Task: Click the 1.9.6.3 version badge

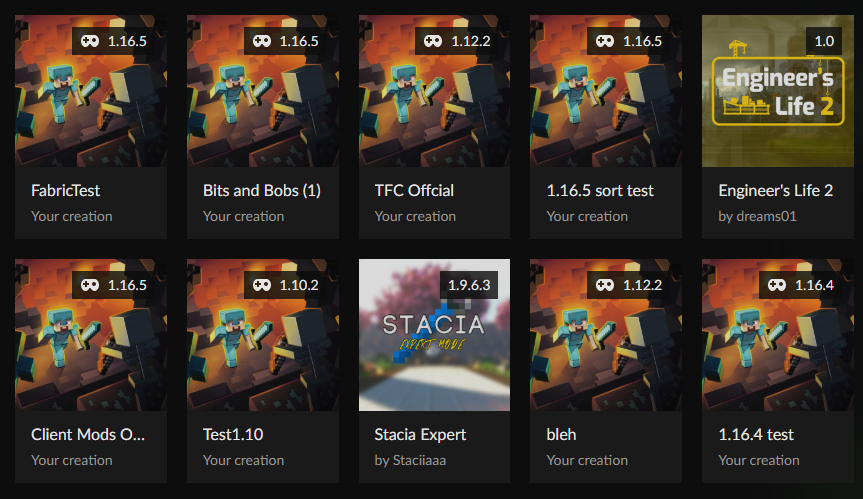Action: click(x=469, y=285)
